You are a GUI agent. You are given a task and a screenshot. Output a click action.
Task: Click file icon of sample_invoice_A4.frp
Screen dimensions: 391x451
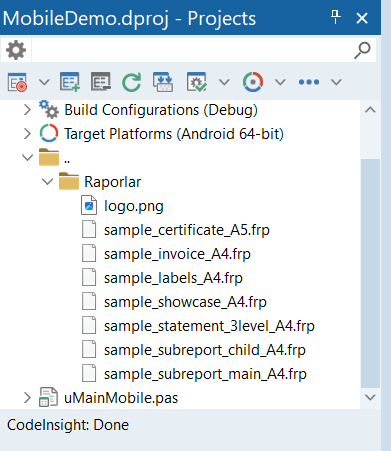tap(89, 253)
